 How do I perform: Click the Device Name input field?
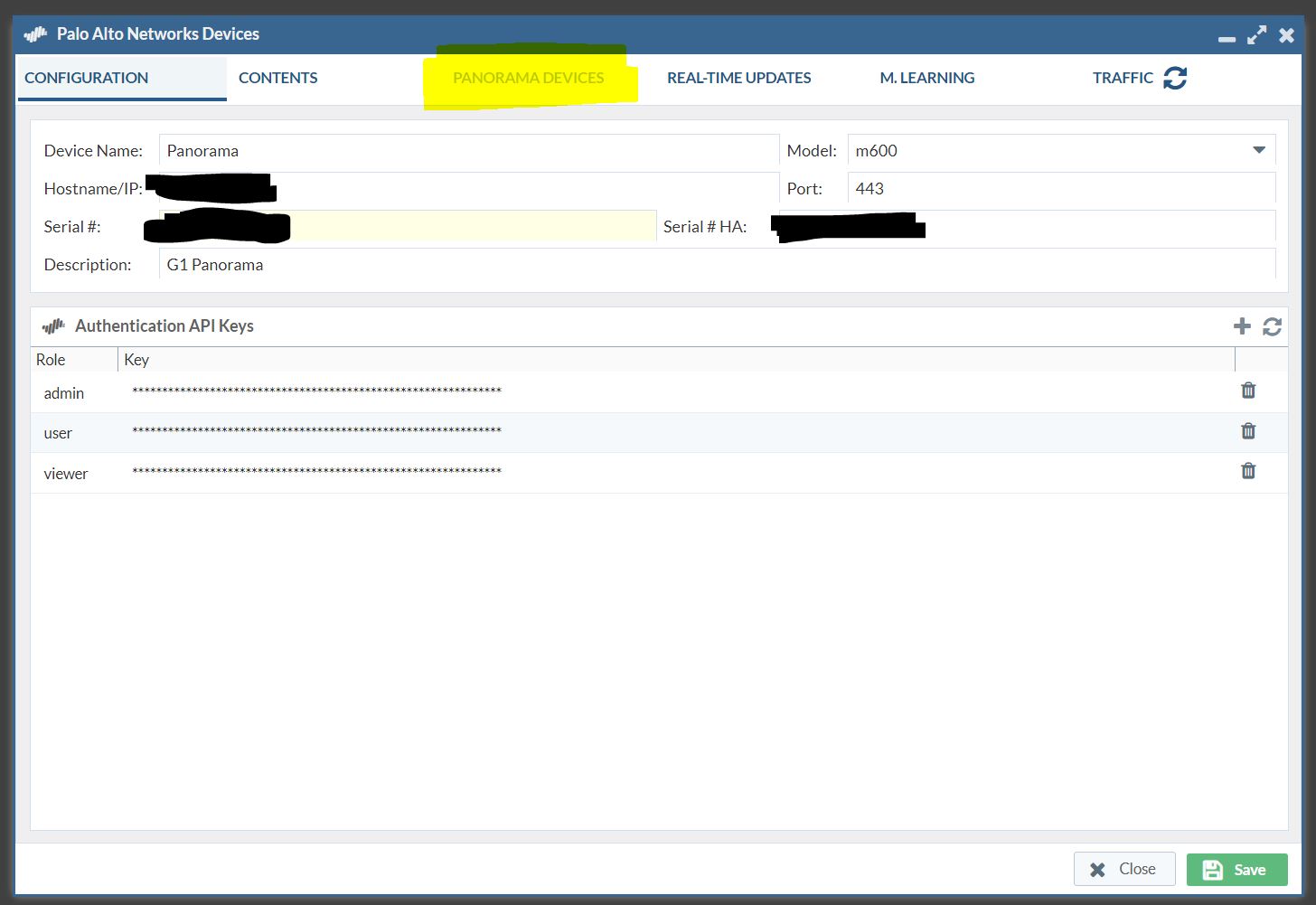coord(468,151)
